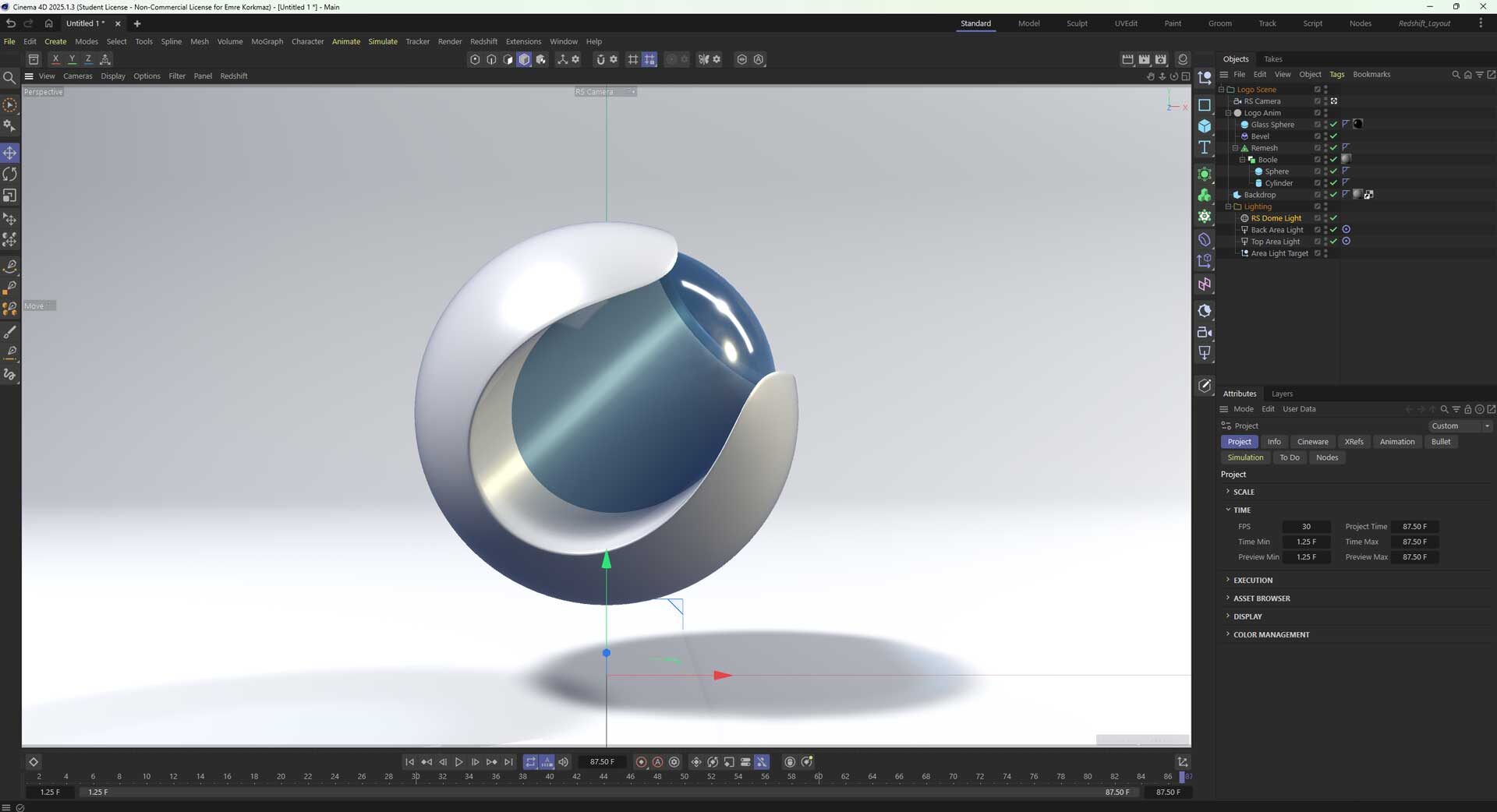
Task: Toggle the Glass Sphere enable checkmark
Action: tap(1333, 125)
